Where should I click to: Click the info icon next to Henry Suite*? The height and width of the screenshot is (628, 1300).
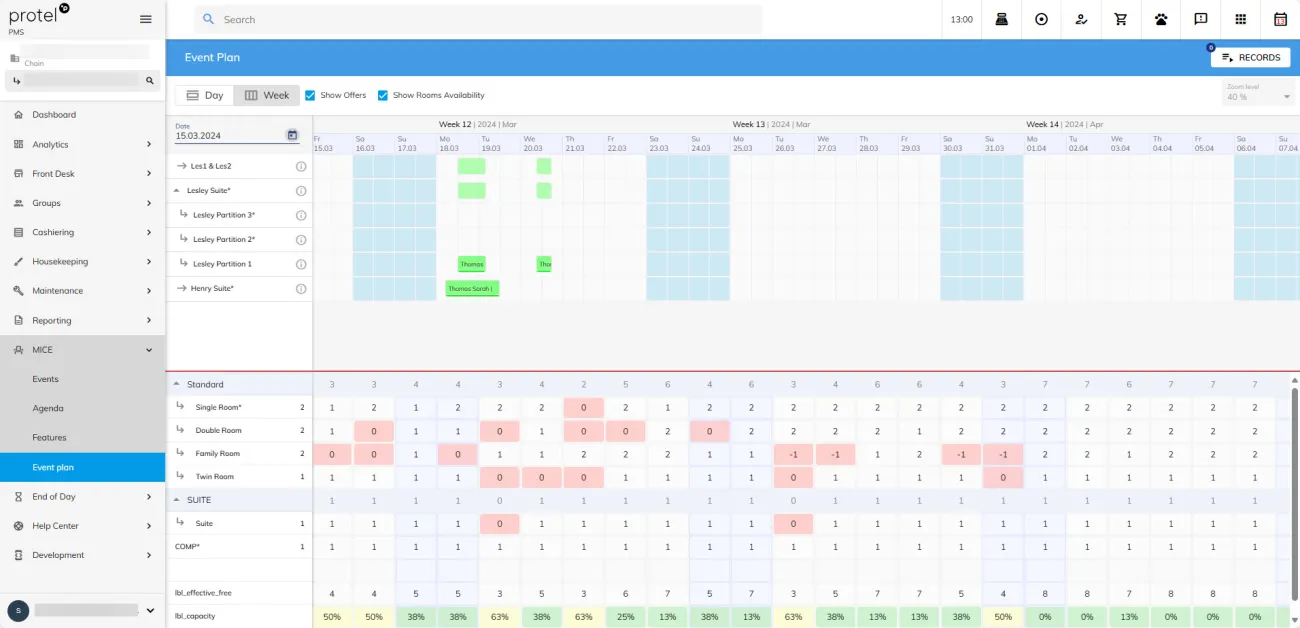pyautogui.click(x=300, y=288)
